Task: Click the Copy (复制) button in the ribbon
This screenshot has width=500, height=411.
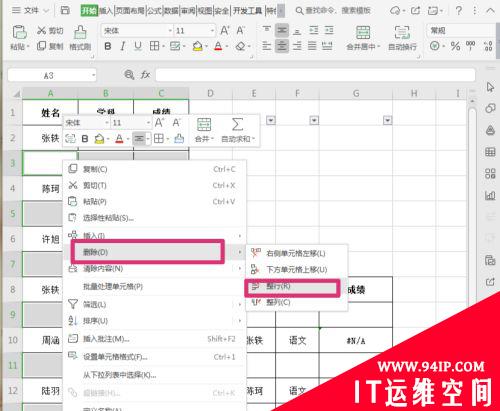Action: 50,46
